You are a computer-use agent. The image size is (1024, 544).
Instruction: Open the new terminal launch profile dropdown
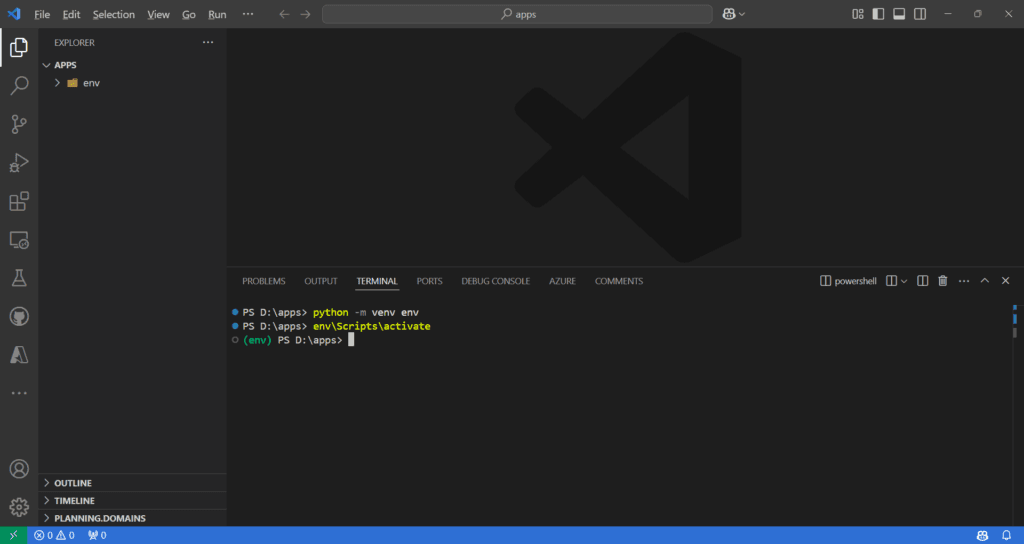pyautogui.click(x=904, y=281)
